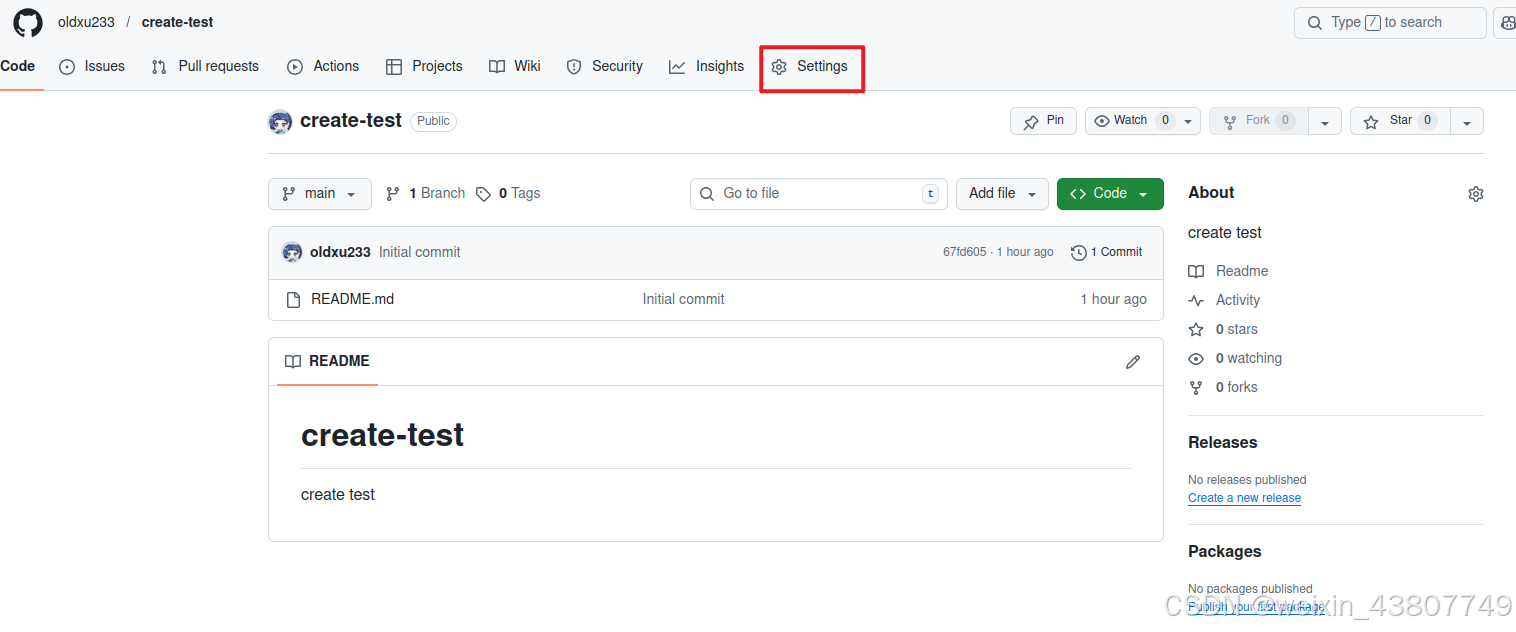Open the About settings gear icon
This screenshot has width=1516, height=632.
pos(1476,194)
